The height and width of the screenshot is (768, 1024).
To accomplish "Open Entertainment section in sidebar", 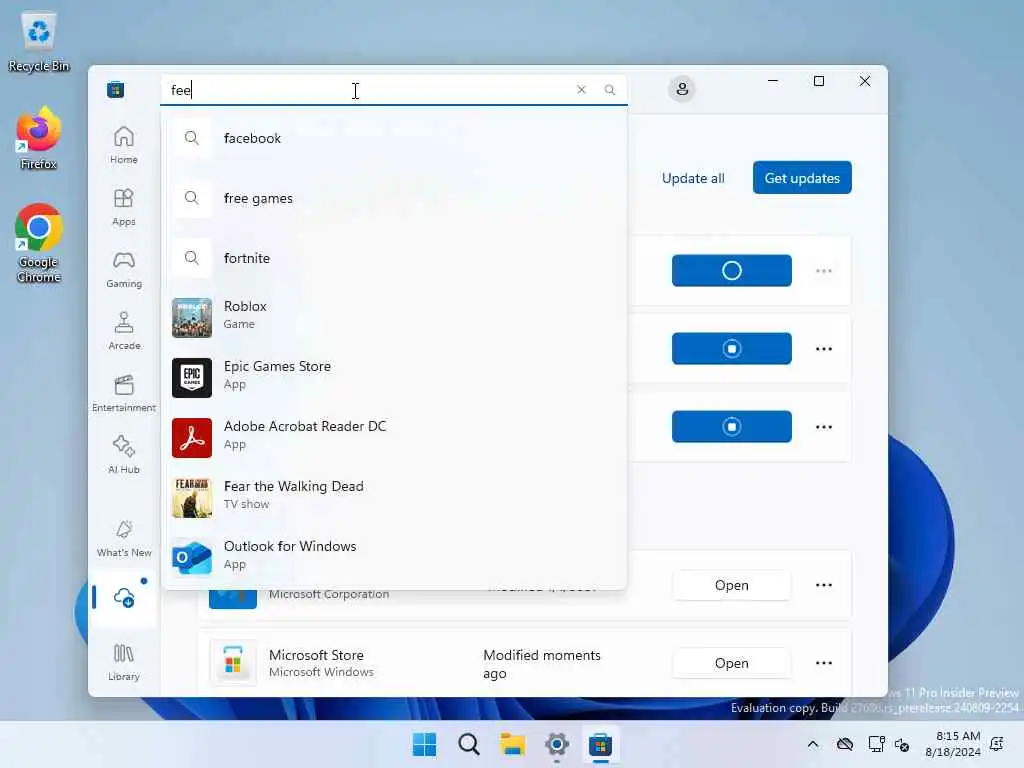I will 123,393.
